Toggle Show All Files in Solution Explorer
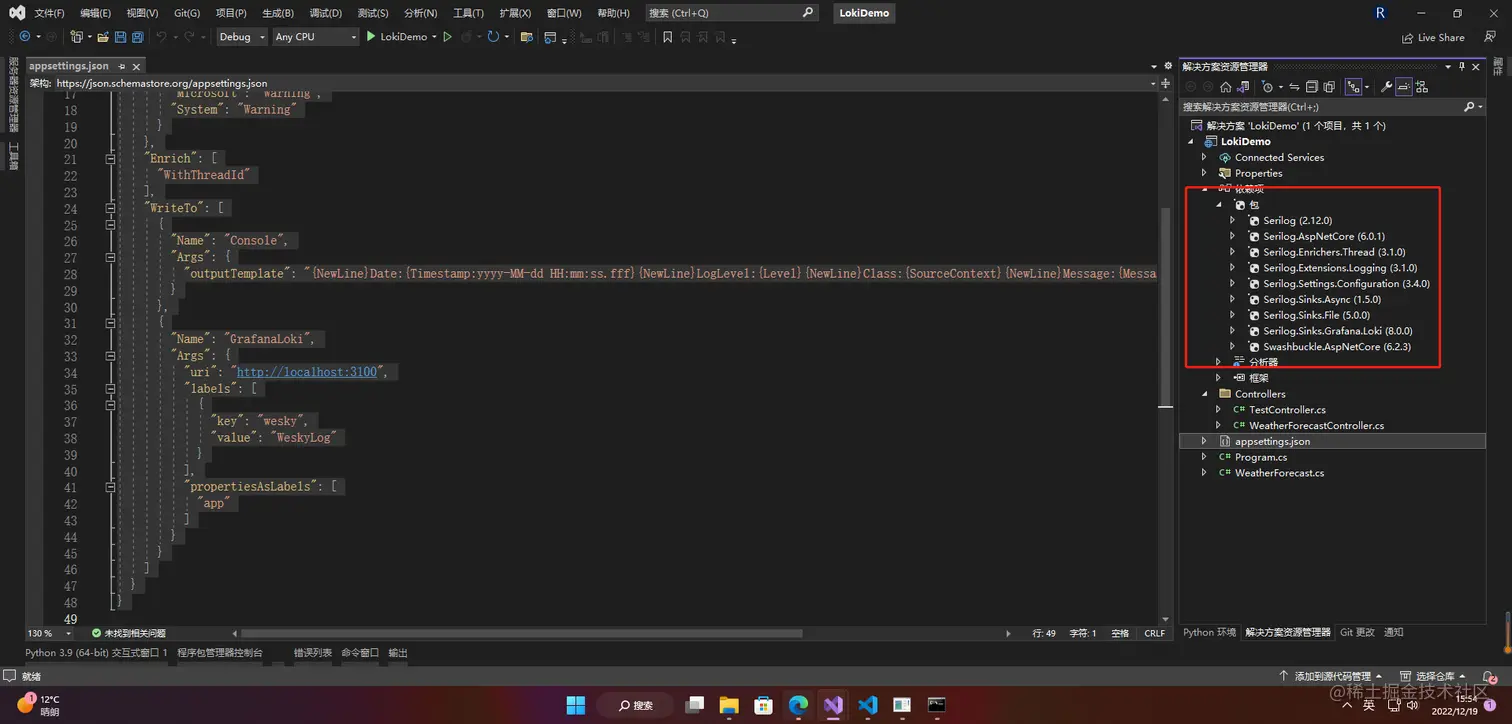 (1329, 87)
